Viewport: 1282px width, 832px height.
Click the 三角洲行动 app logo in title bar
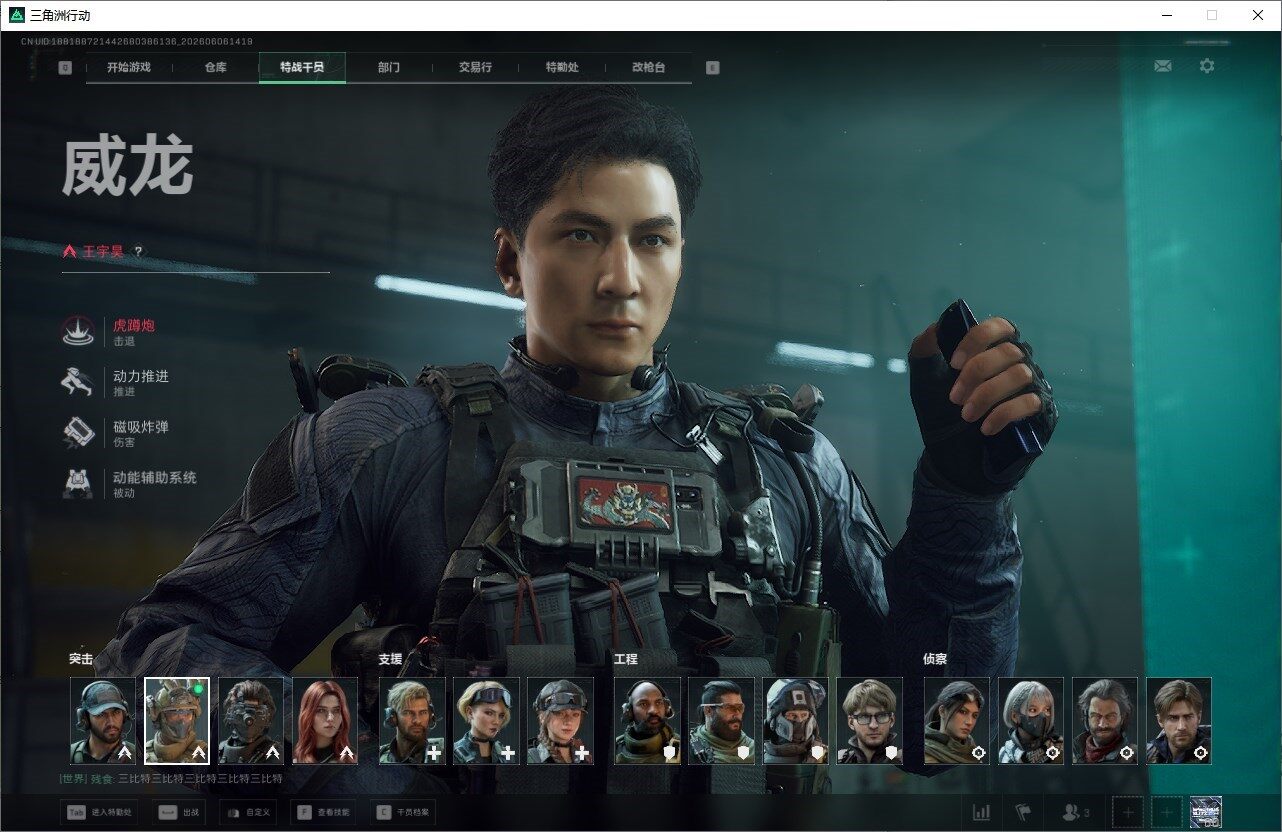pos(16,15)
